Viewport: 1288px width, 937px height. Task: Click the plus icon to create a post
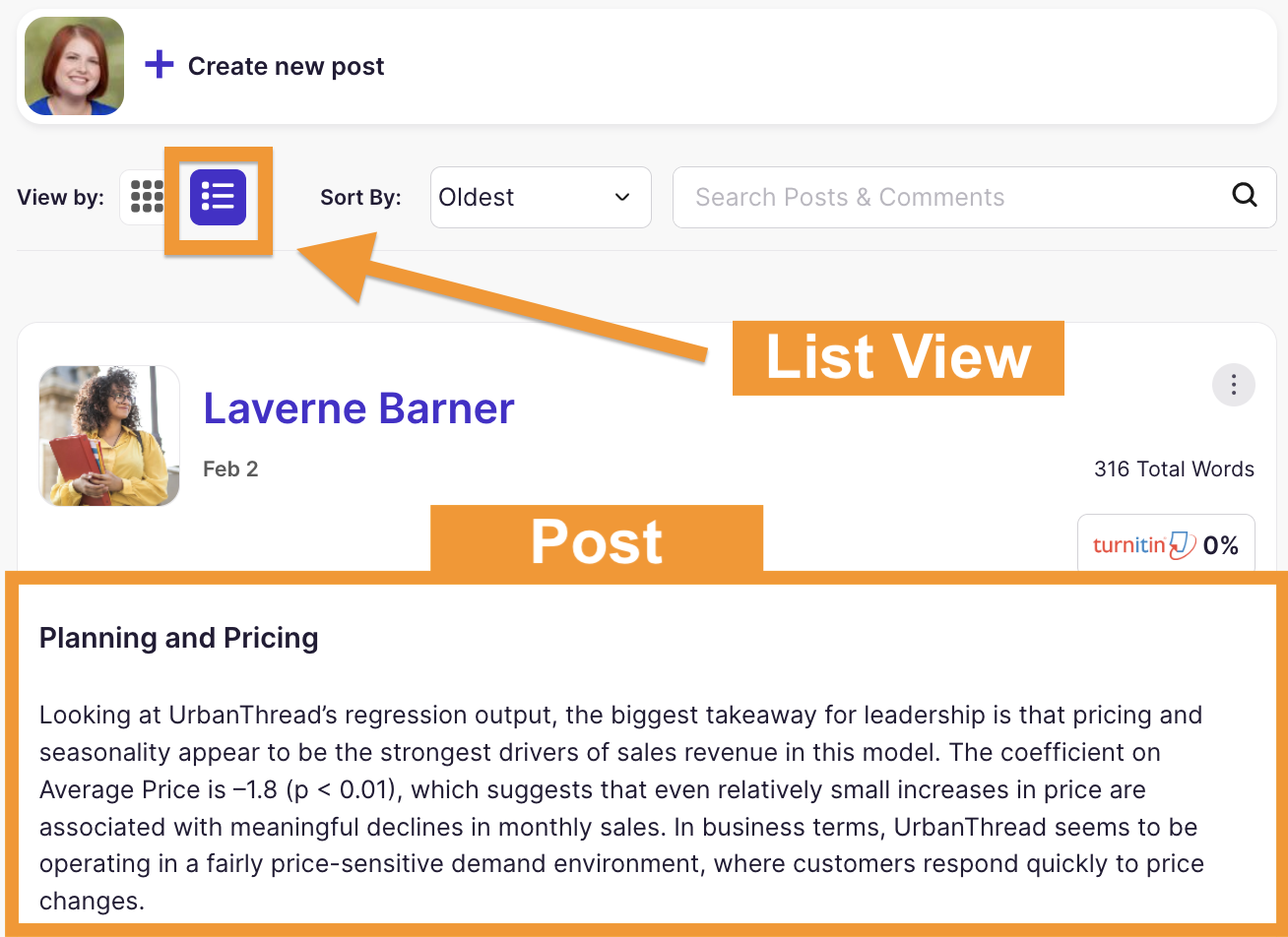(159, 63)
